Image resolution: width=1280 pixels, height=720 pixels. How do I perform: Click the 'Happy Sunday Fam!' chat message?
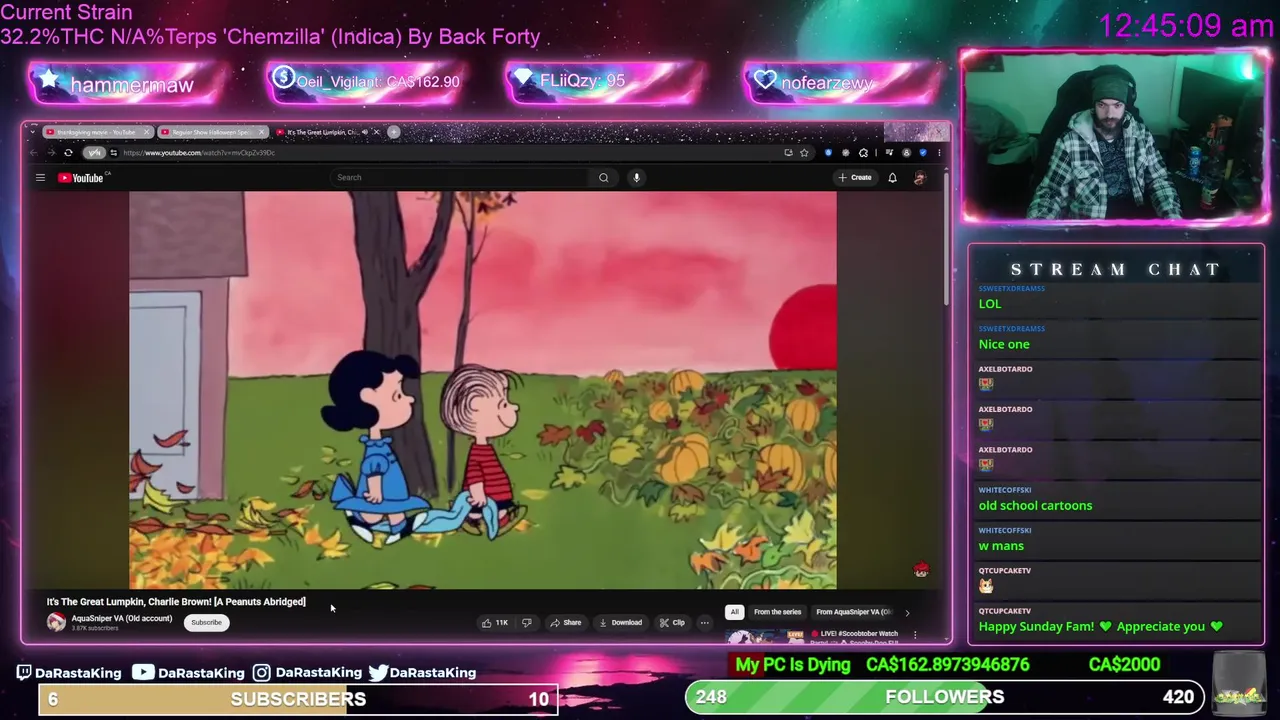[1100, 627]
